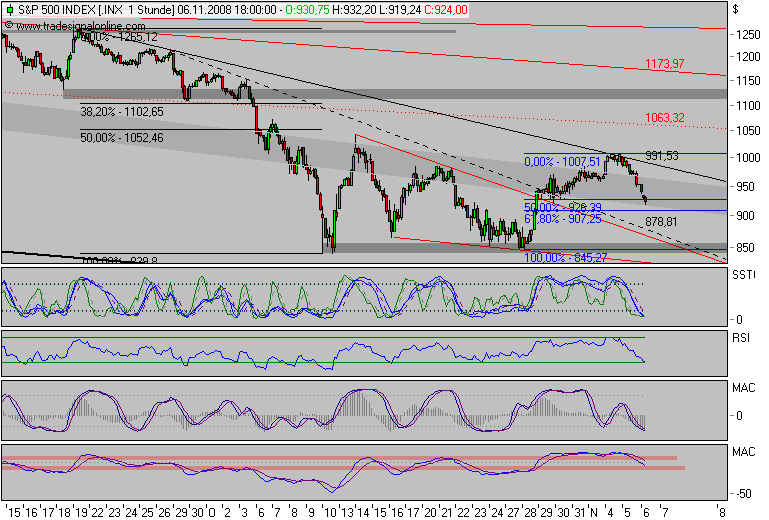Viewport: 769px width, 520px height.
Task: Select the S&P 500 INDEX chart title text
Action: coord(56,10)
